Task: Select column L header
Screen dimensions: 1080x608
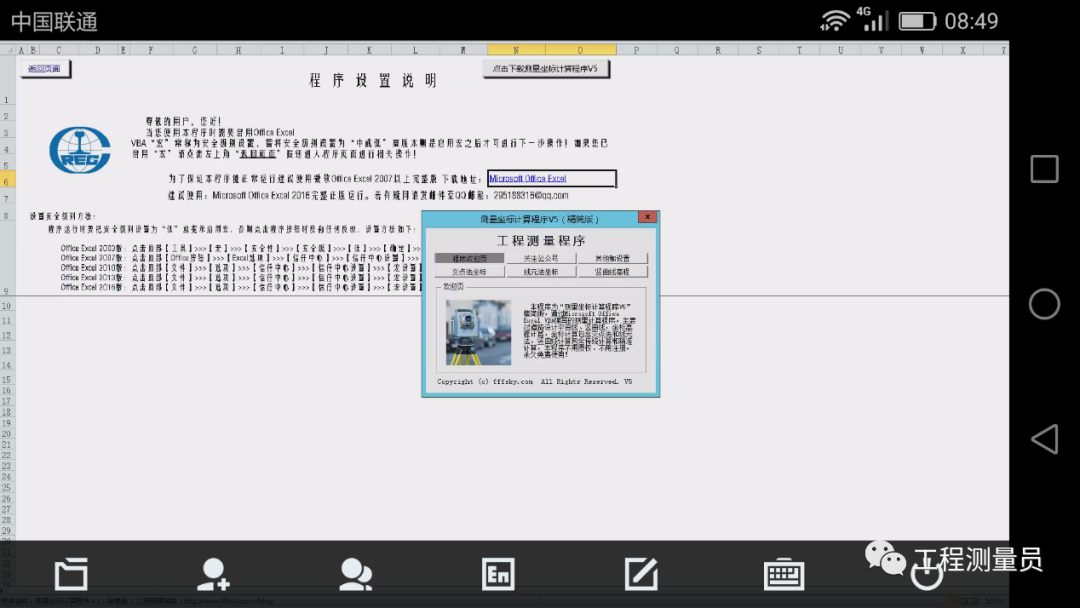Action: (x=415, y=50)
